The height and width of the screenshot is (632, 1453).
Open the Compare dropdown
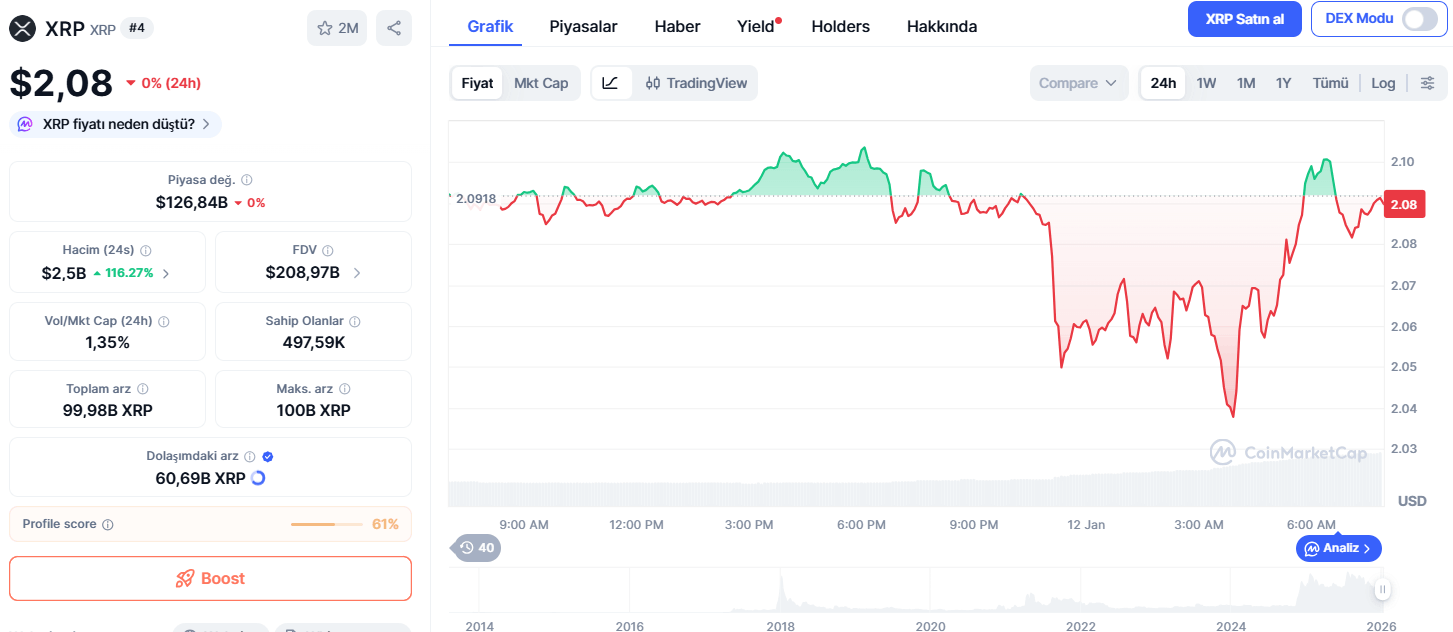tap(1079, 83)
